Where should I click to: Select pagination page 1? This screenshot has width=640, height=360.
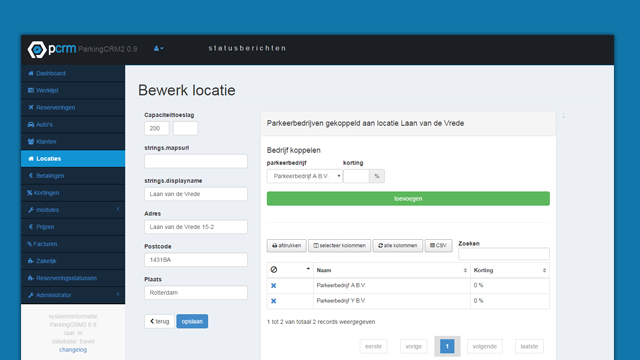pos(447,347)
